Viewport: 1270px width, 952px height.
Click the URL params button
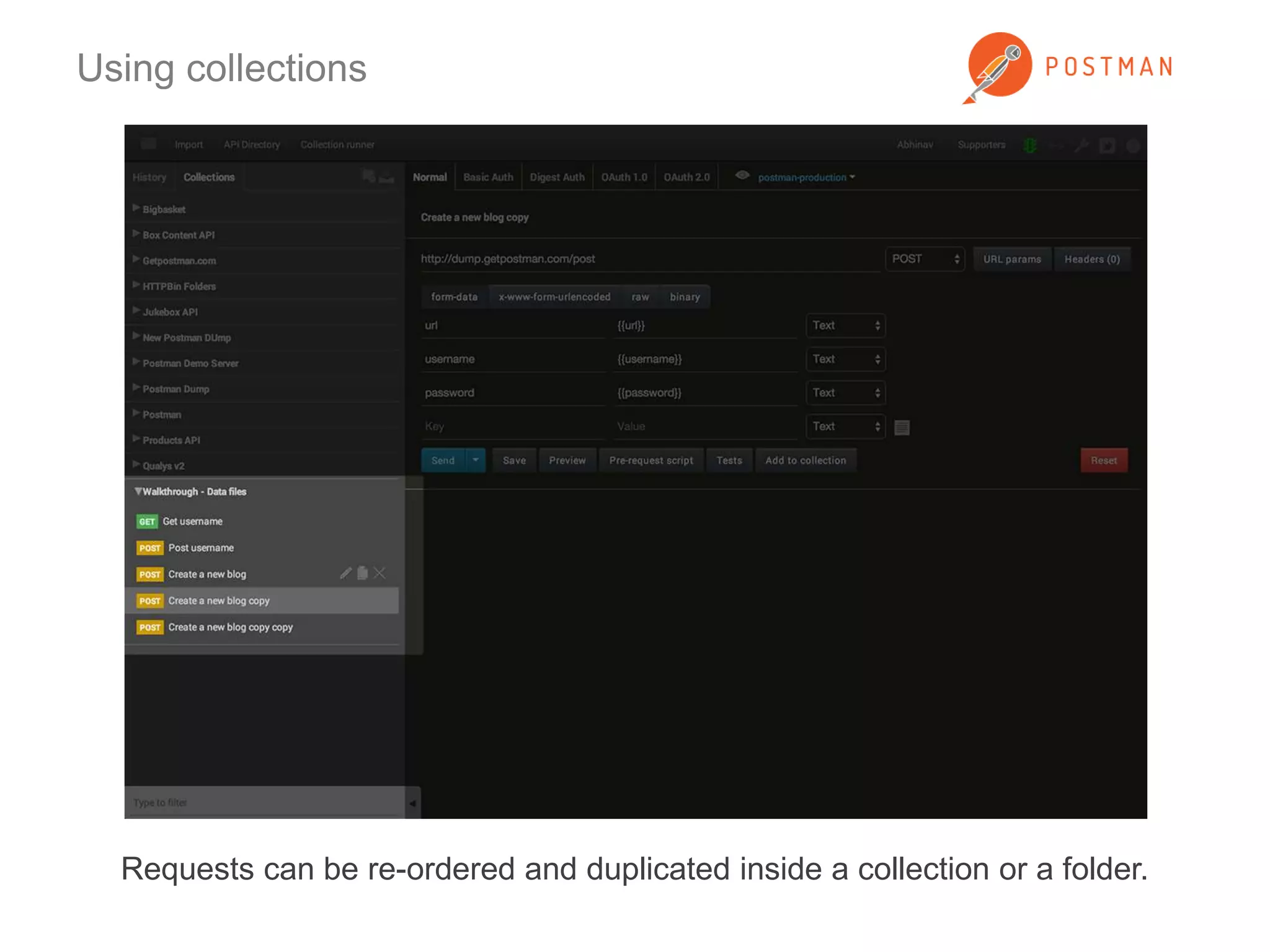1012,259
